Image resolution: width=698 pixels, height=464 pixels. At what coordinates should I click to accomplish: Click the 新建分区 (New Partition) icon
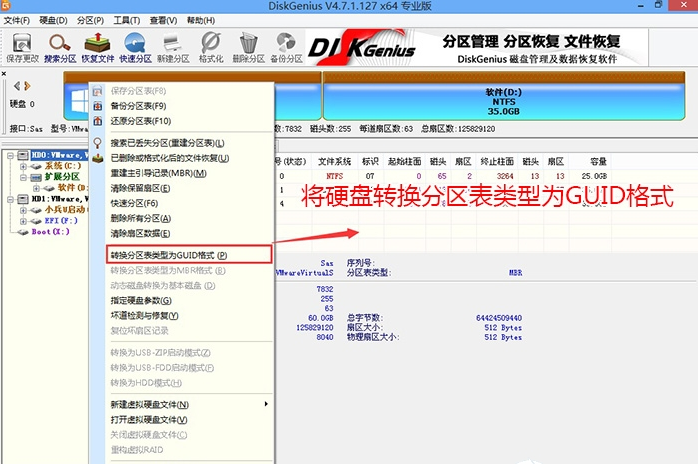(x=173, y=46)
